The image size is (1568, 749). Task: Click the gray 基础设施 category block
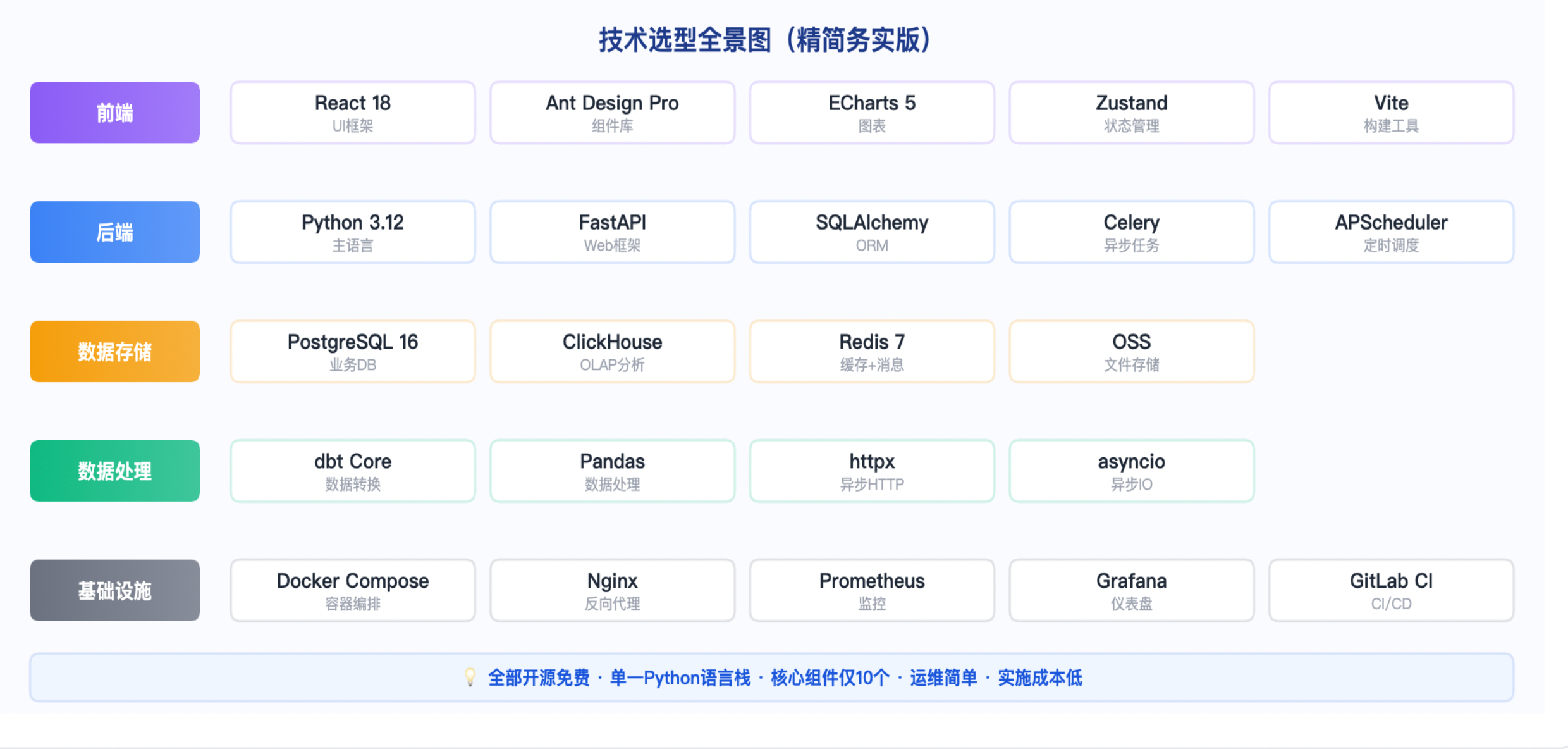click(x=114, y=590)
